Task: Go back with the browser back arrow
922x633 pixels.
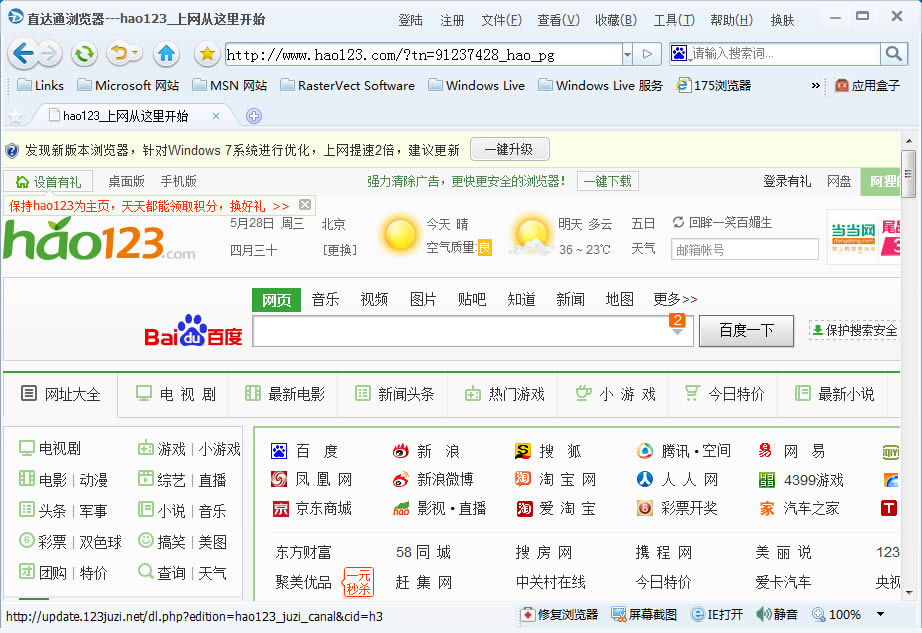Action: 22,54
